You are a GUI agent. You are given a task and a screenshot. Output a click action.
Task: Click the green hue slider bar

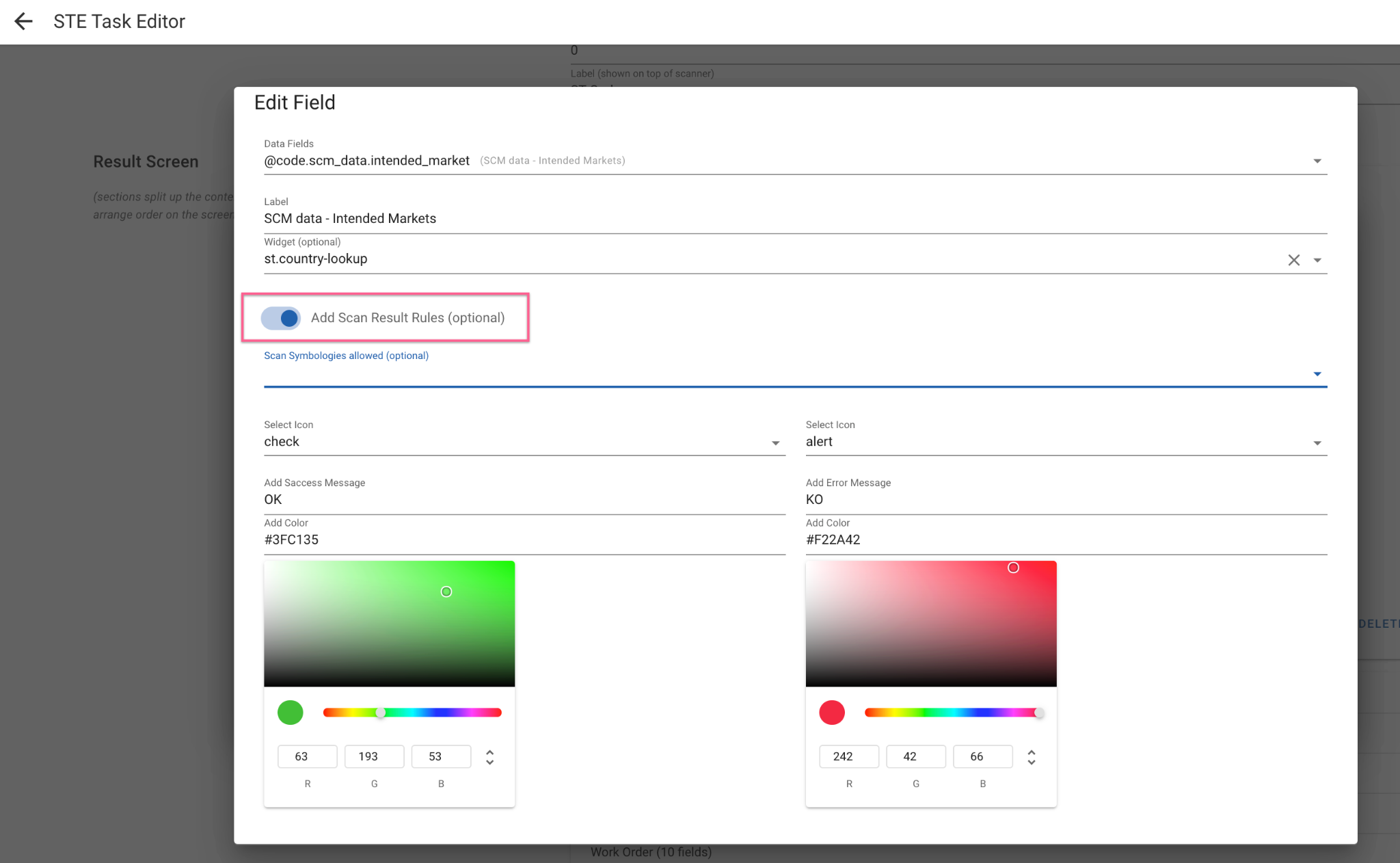point(412,713)
